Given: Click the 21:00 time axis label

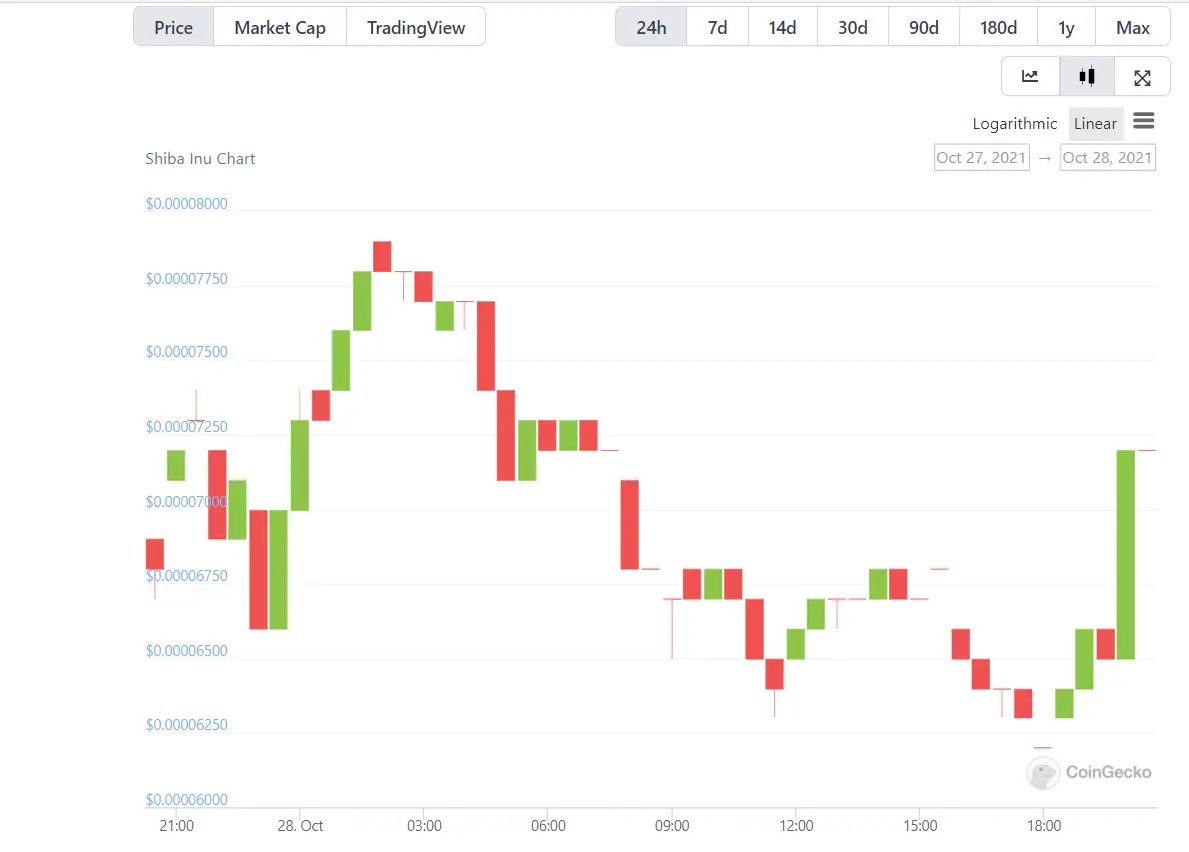Looking at the screenshot, I should (176, 825).
